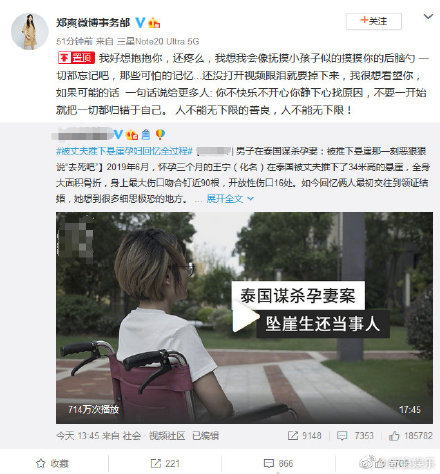Like the original post with 185782 likes
The image size is (440, 474).
[x=410, y=436]
